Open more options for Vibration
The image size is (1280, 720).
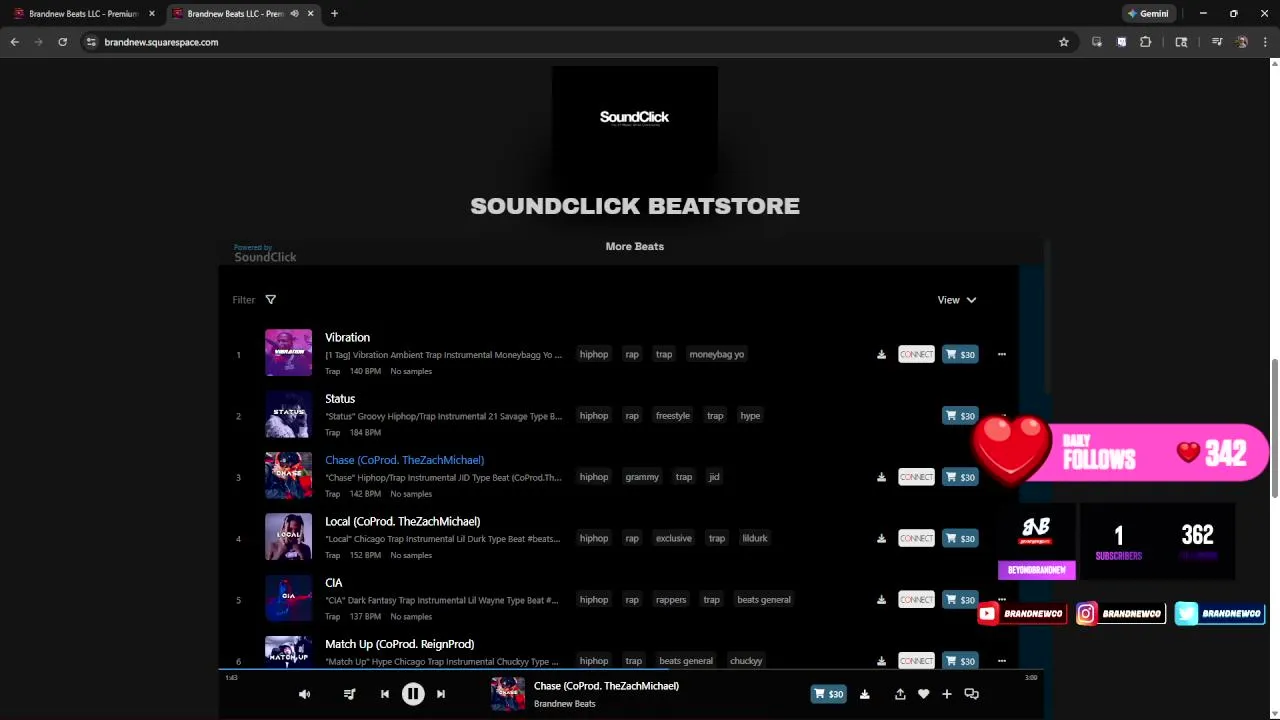click(1001, 354)
